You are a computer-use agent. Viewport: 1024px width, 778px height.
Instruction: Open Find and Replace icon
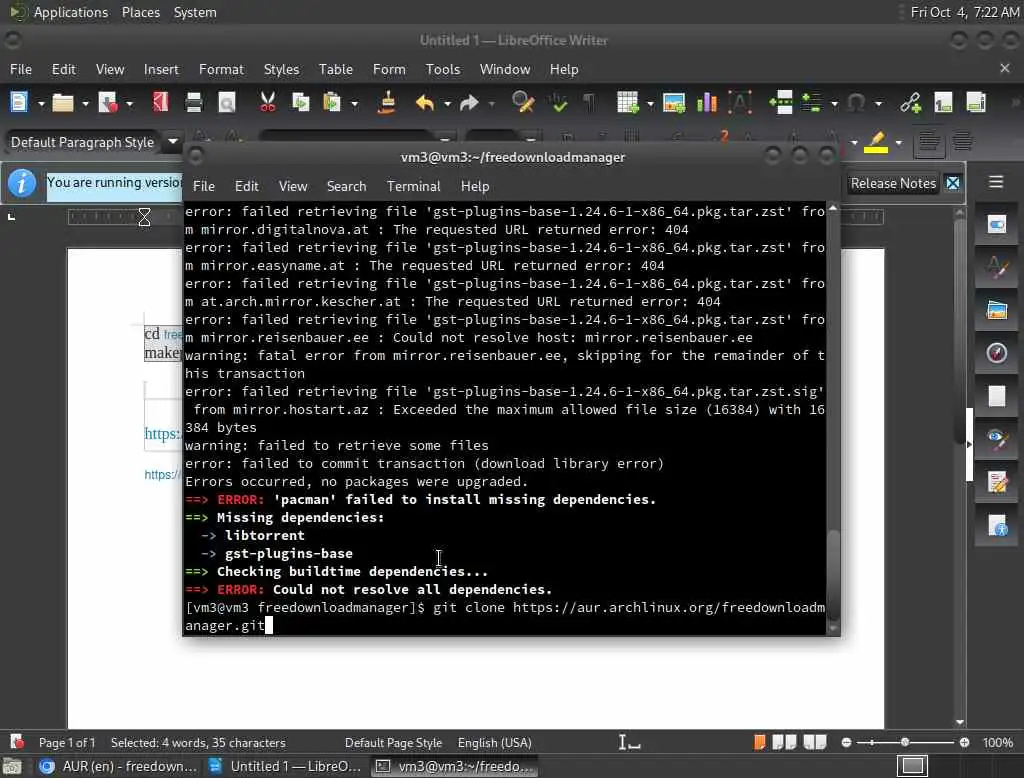tap(523, 103)
